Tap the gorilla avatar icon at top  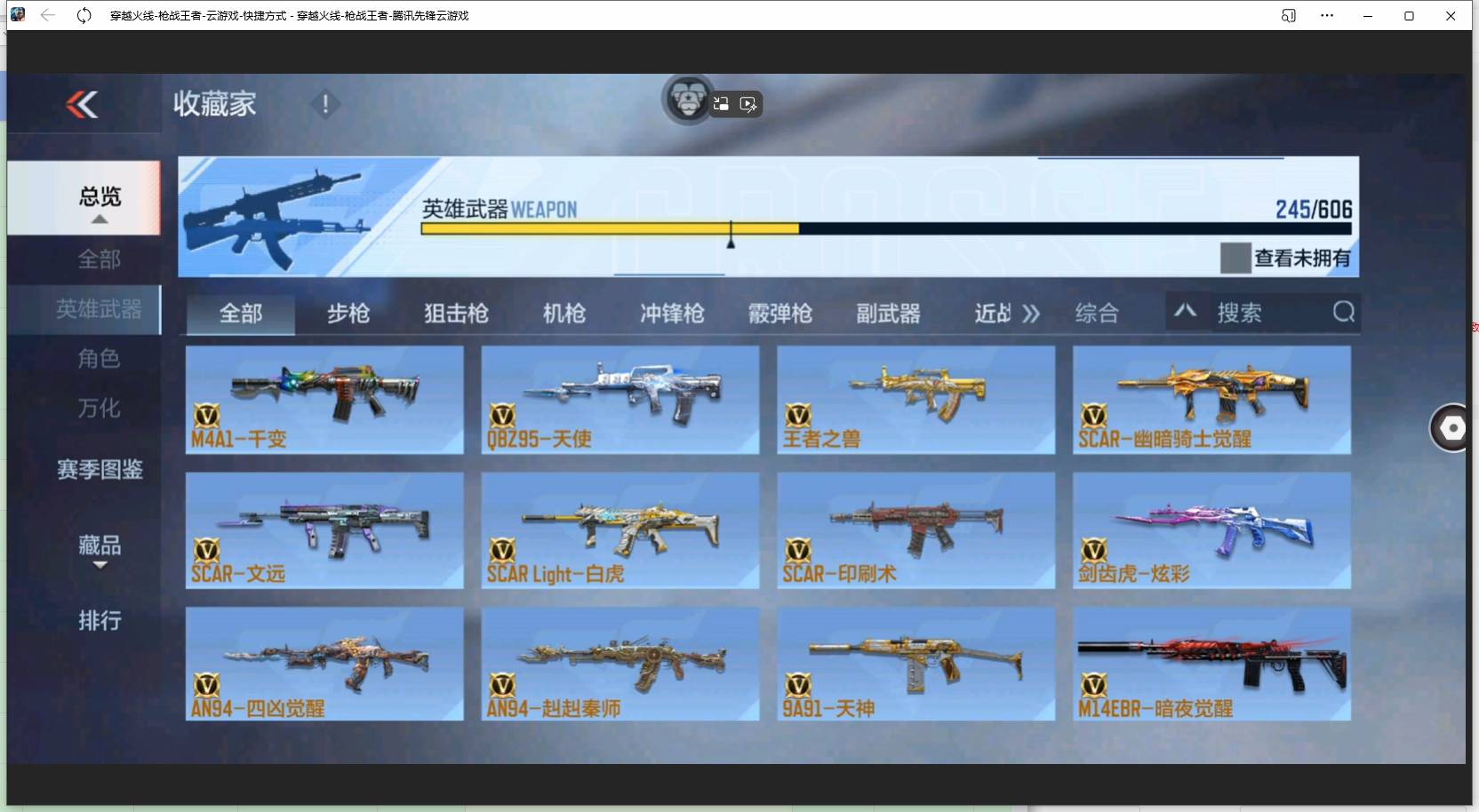[687, 99]
